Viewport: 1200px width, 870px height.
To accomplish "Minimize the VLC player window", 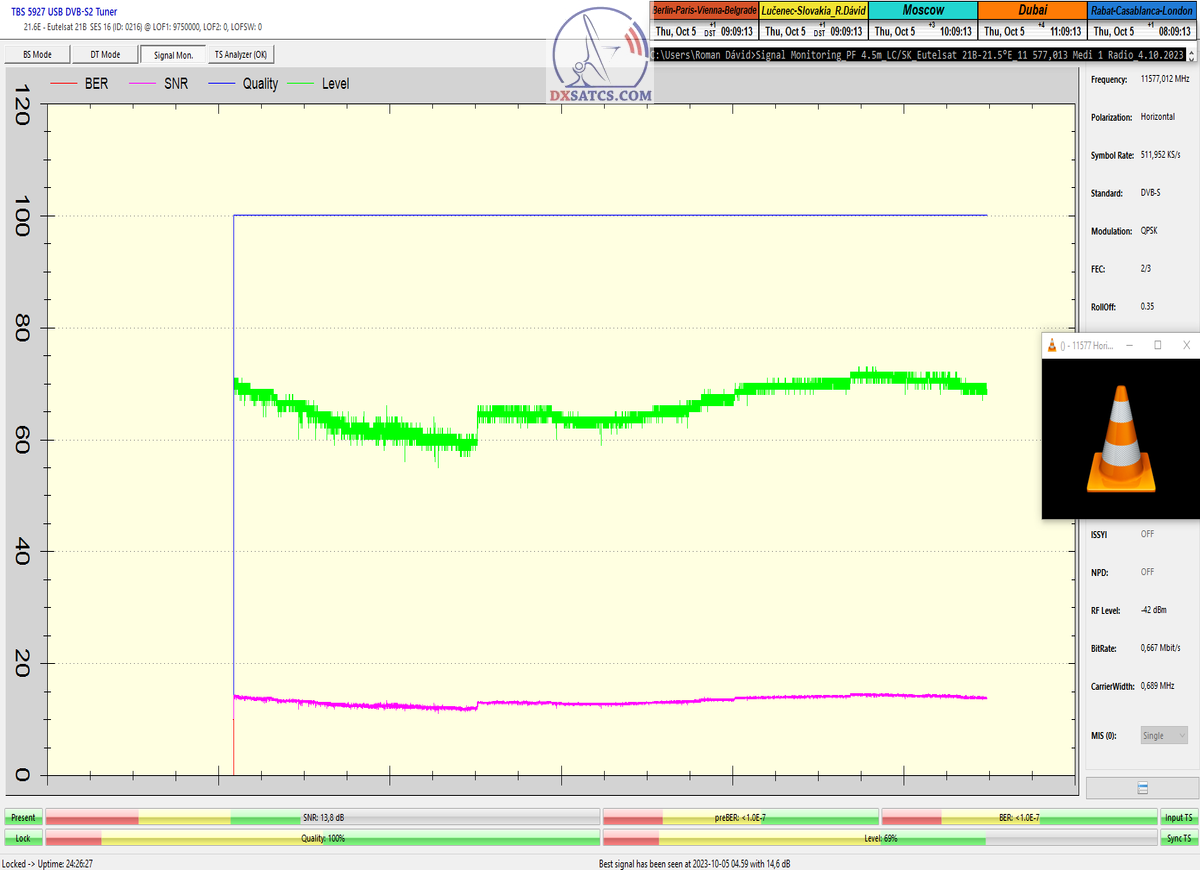I will coord(1129,345).
